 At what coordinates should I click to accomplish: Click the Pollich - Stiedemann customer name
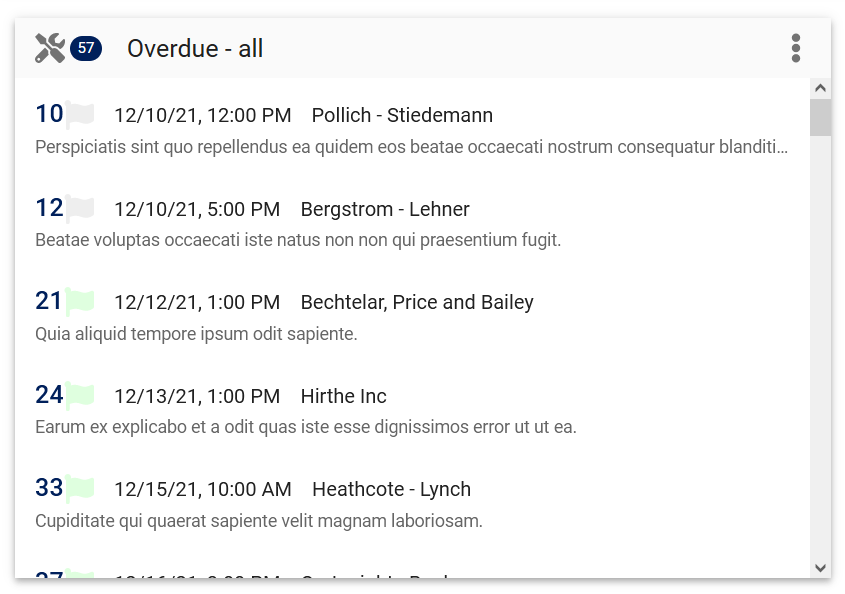pyautogui.click(x=402, y=115)
